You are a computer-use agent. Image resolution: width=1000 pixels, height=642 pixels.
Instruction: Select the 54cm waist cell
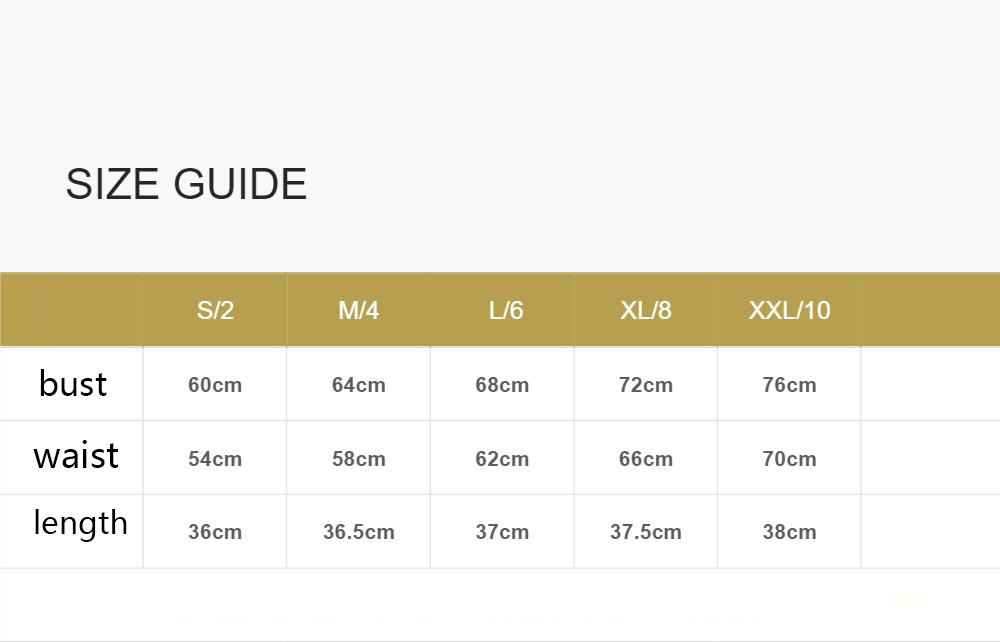pyautogui.click(x=215, y=459)
